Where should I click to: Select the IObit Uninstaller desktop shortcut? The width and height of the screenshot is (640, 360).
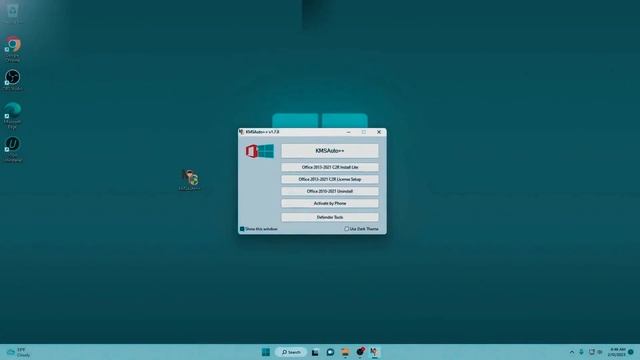pos(13,149)
